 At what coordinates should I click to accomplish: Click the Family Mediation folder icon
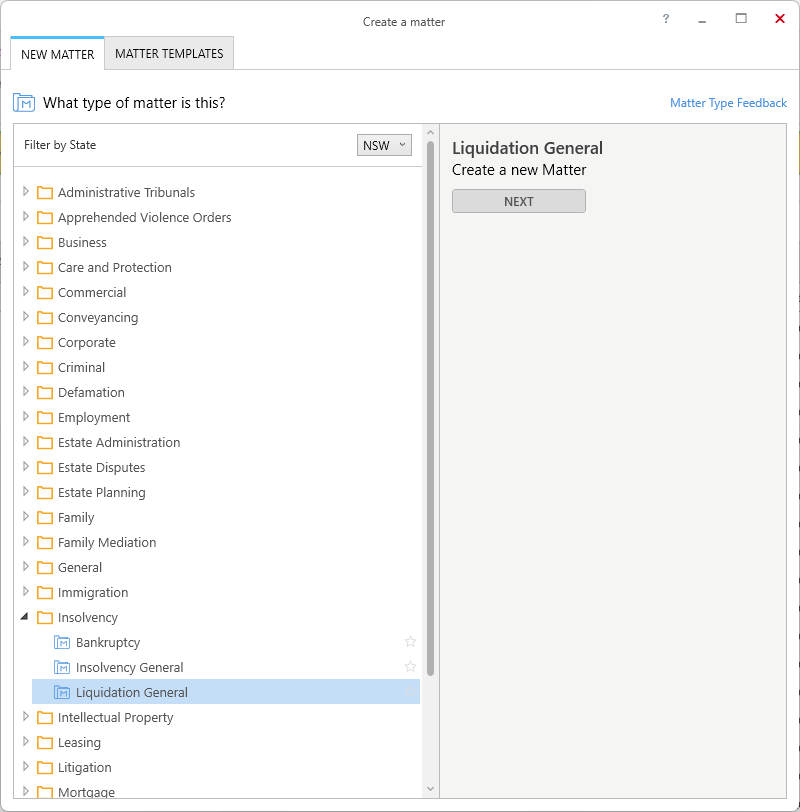44,542
